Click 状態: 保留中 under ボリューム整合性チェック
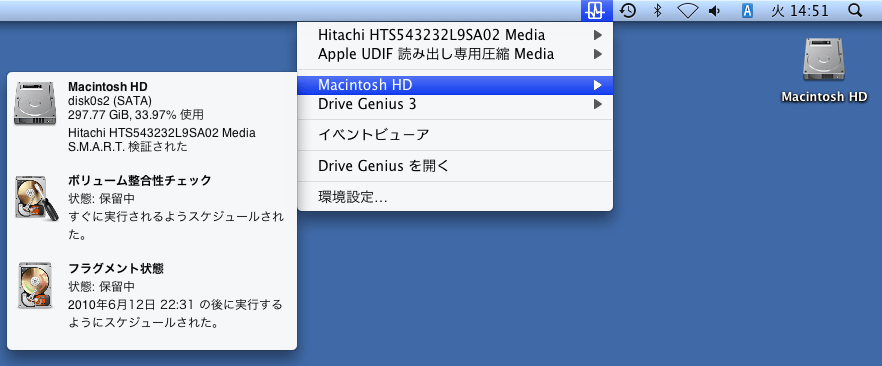Screen dimensions: 882x366 101,199
